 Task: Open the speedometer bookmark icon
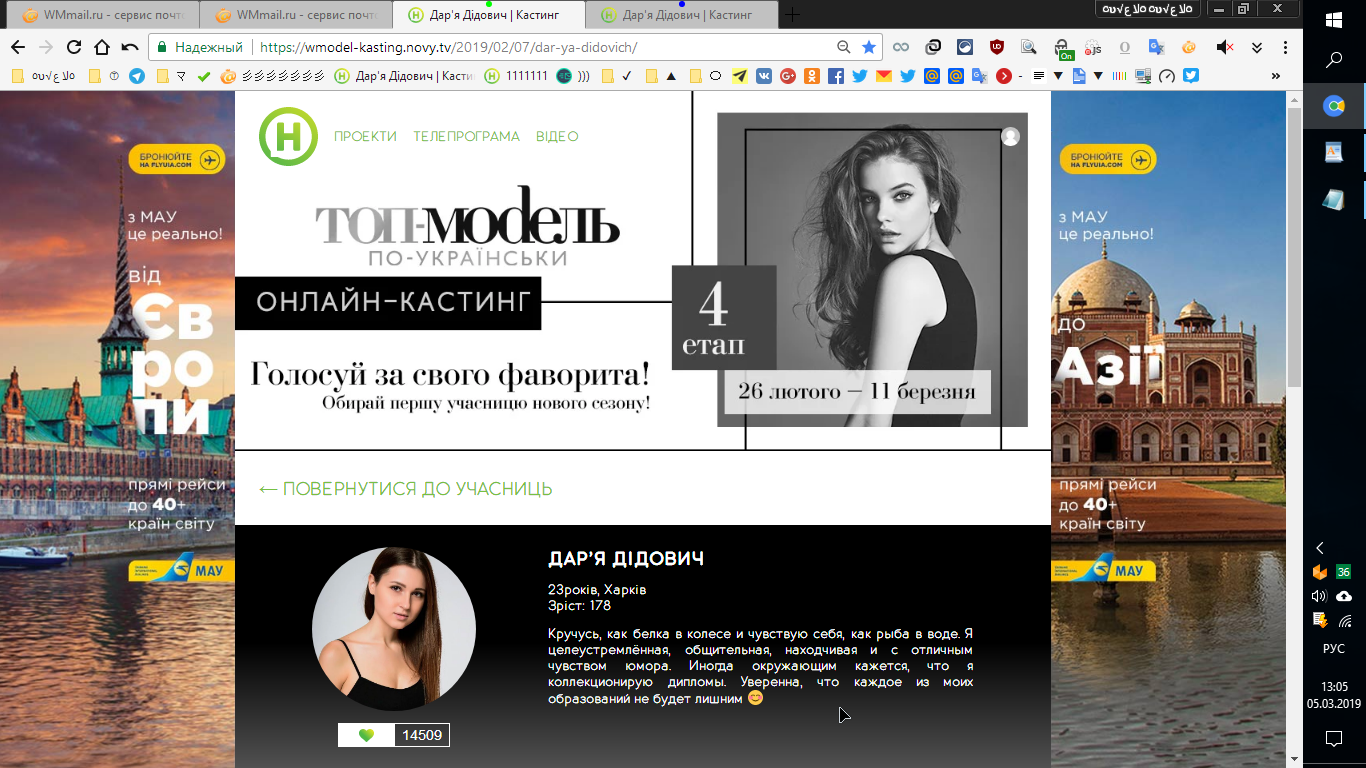1166,75
